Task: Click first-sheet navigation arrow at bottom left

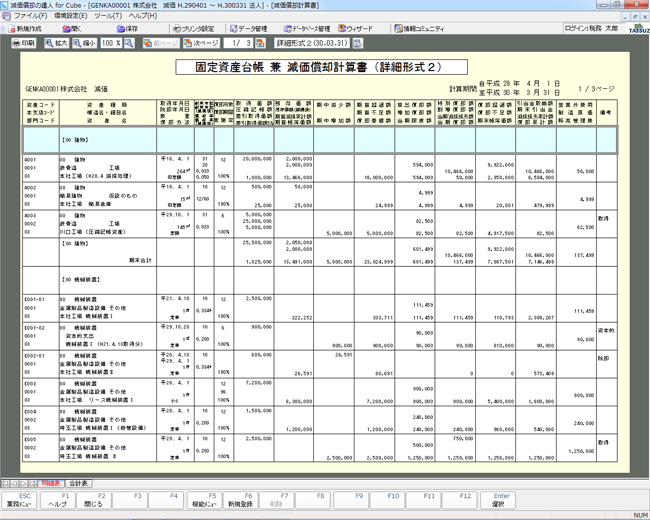Action: pos(5,484)
